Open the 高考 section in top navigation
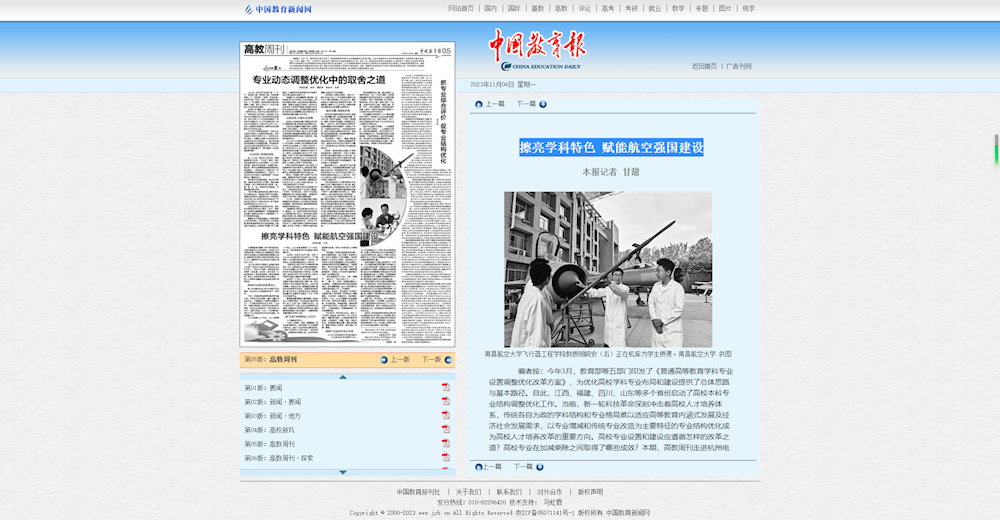1000x520 pixels. click(x=608, y=9)
